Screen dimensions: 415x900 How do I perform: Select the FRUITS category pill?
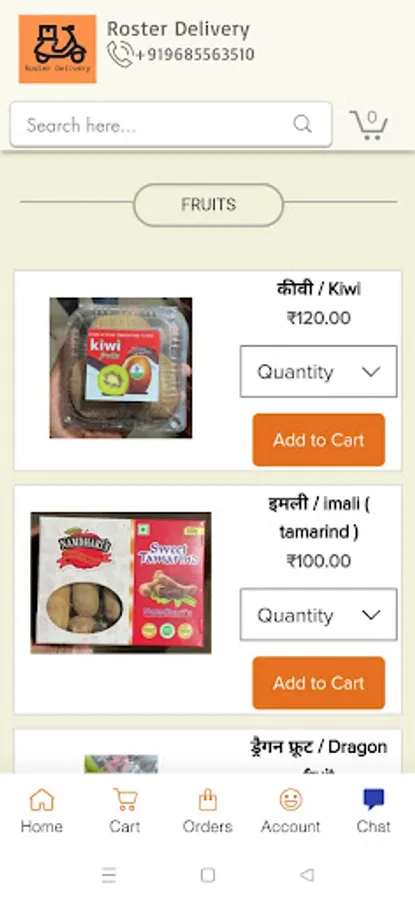(x=208, y=205)
